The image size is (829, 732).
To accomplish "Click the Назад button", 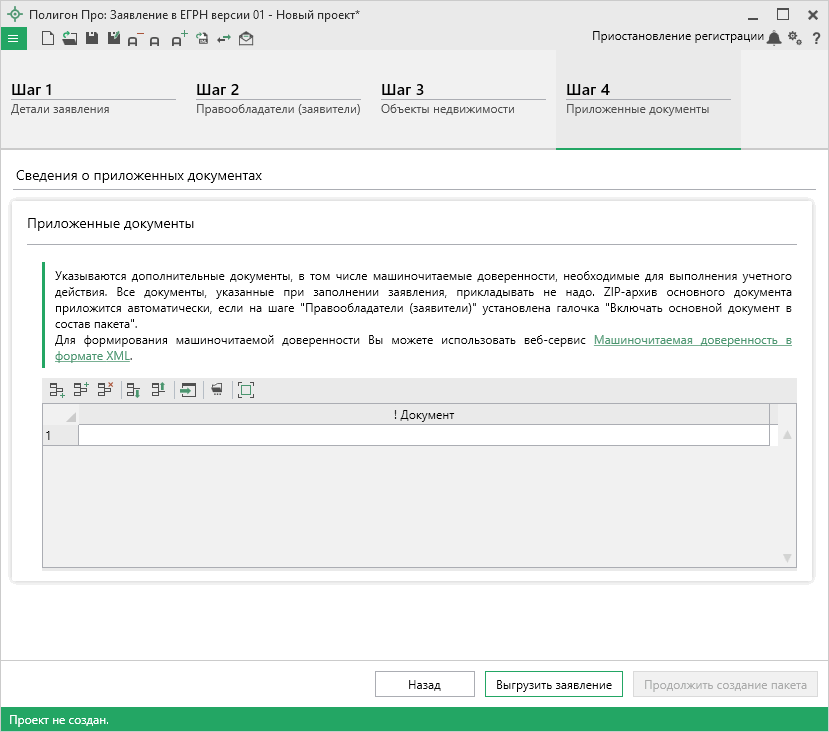I will (x=424, y=685).
